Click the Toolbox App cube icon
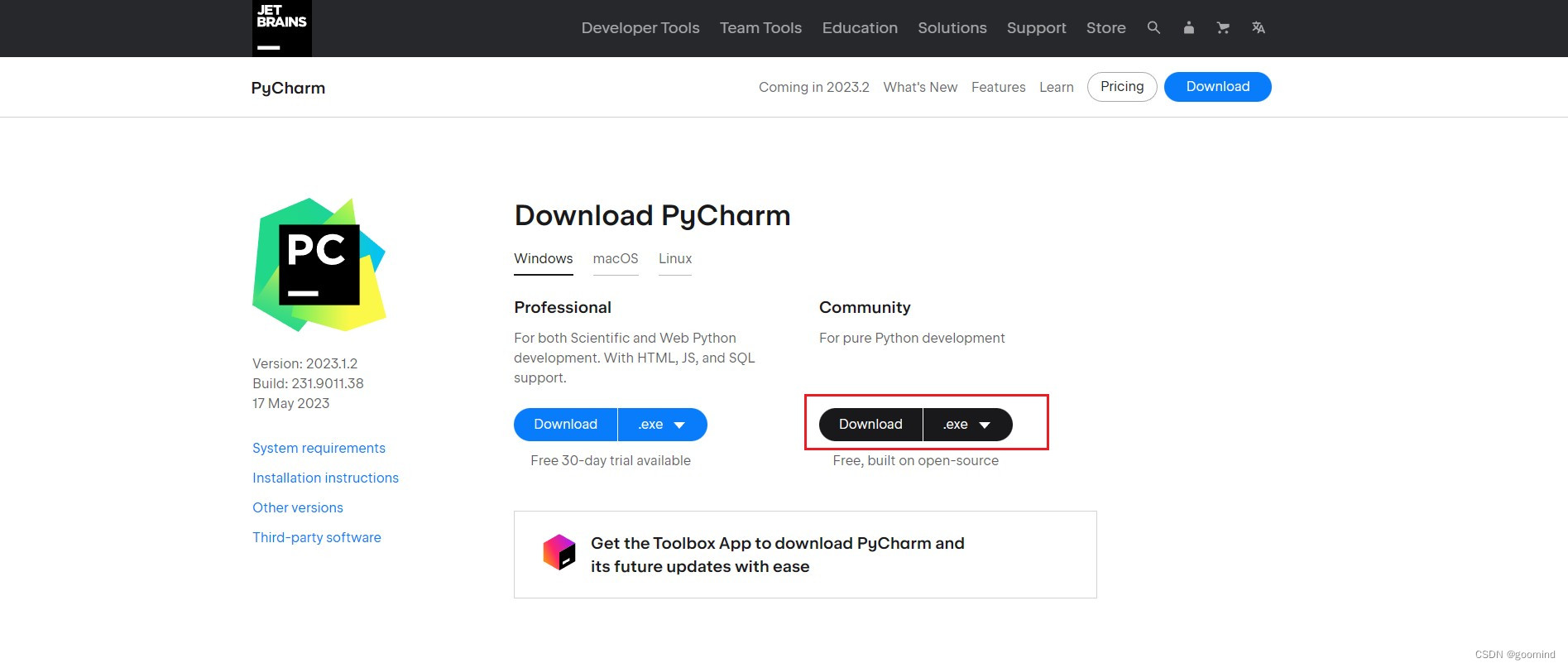The height and width of the screenshot is (668, 1568). (x=559, y=552)
